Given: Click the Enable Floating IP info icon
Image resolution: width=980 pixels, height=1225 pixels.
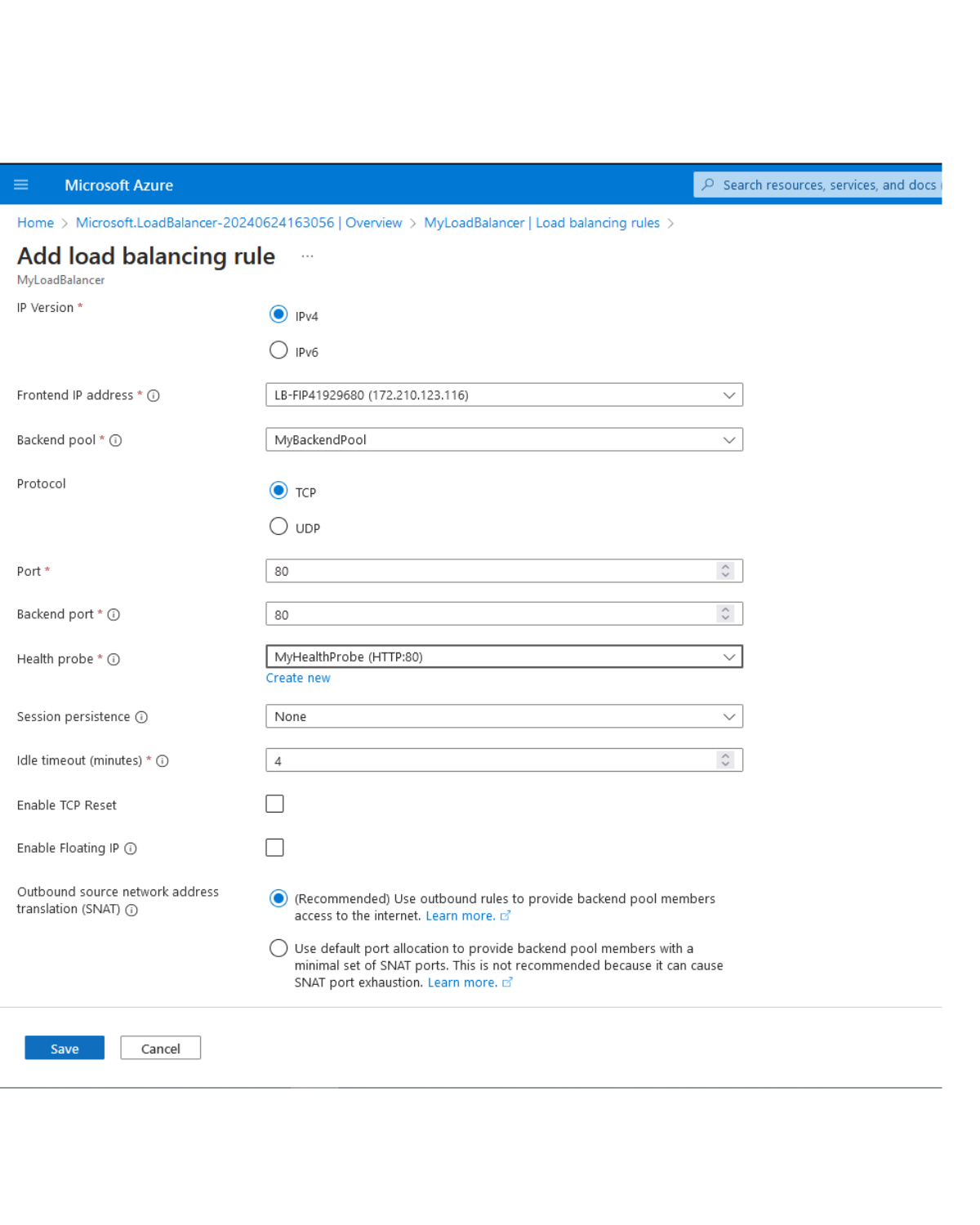Looking at the screenshot, I should (131, 849).
